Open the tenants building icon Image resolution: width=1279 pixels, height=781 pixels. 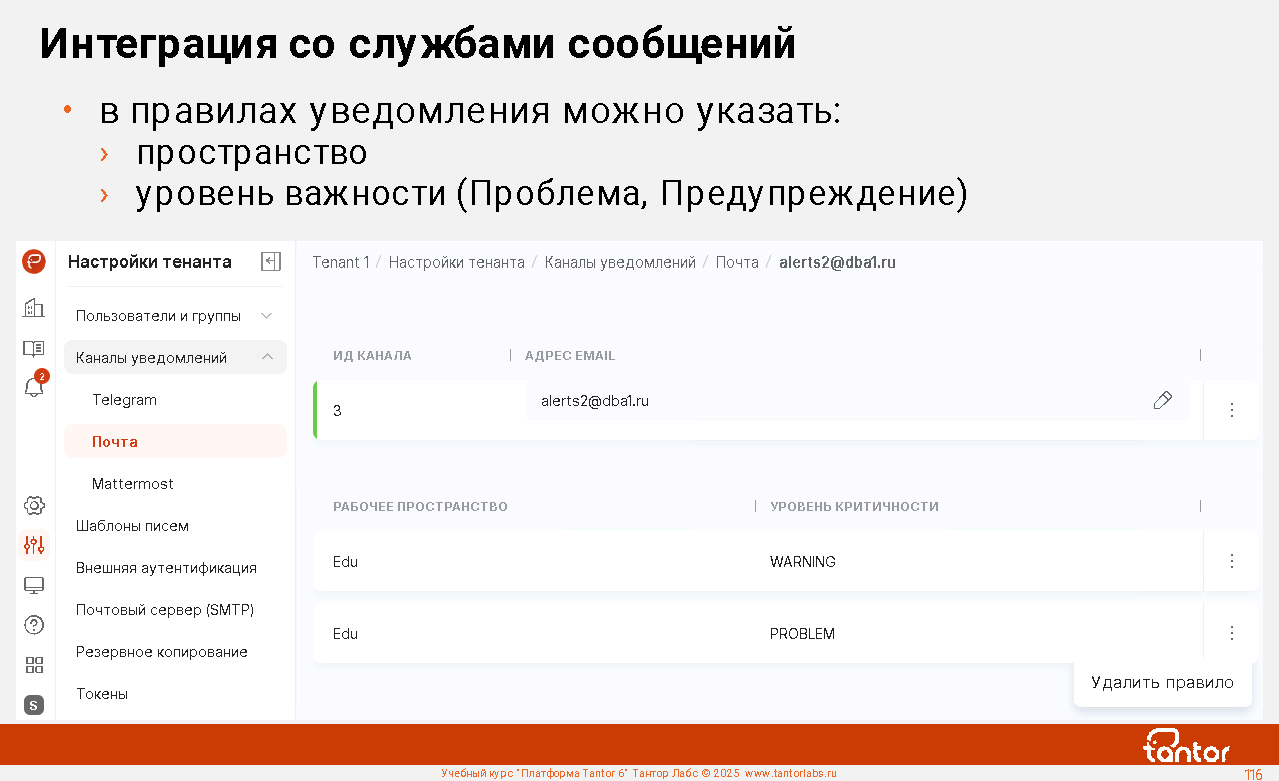[x=34, y=308]
